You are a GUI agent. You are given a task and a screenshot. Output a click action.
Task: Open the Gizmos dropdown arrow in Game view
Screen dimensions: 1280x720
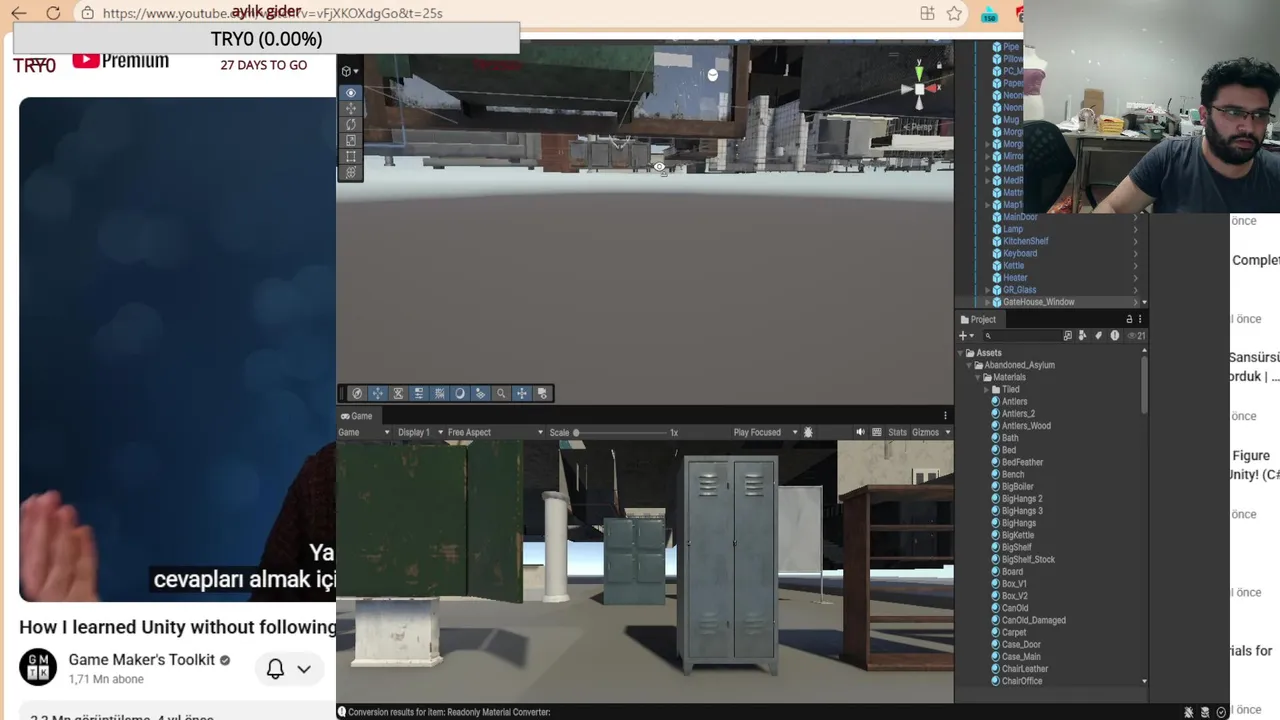tap(947, 433)
